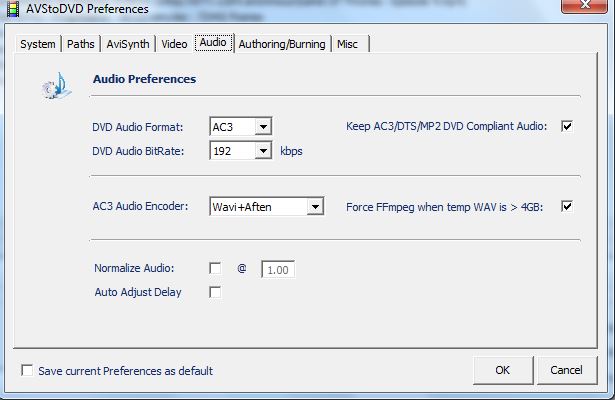Viewport: 615px width, 400px height.
Task: Open the Authoring/Burning tab
Action: coord(282,44)
